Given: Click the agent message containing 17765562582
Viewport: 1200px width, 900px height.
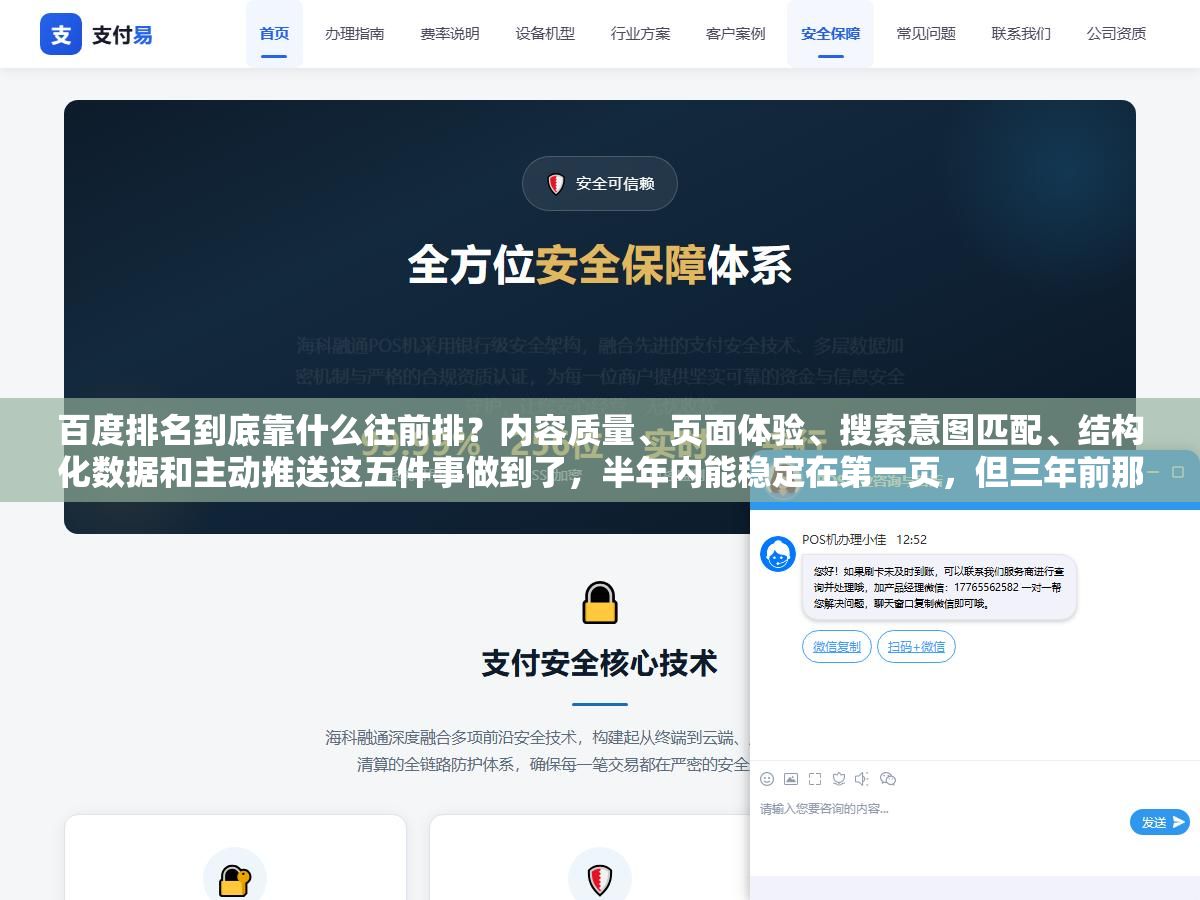Looking at the screenshot, I should click(939, 588).
